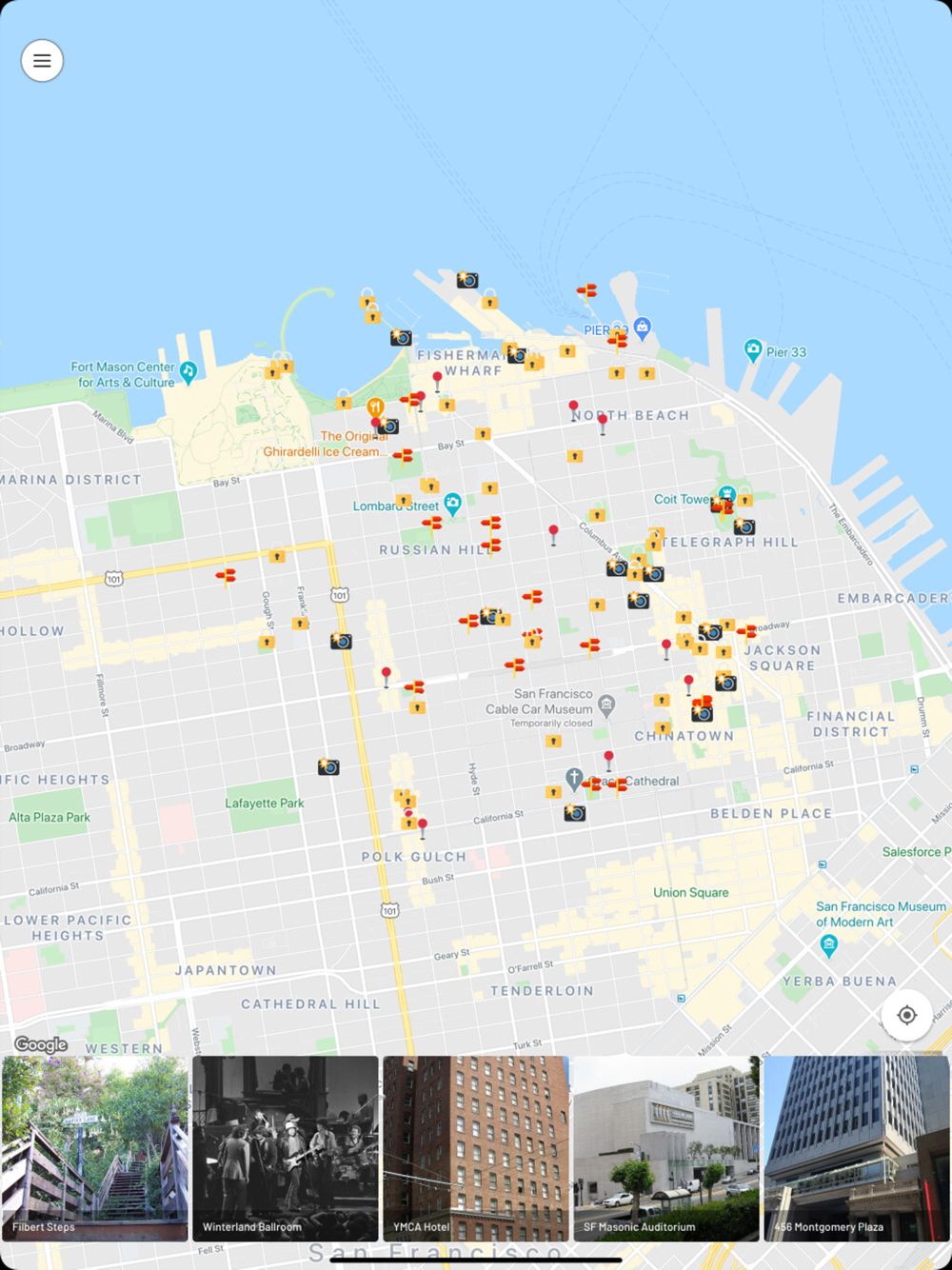
Task: Tap the MARINA DISTRICT label
Action: point(71,480)
